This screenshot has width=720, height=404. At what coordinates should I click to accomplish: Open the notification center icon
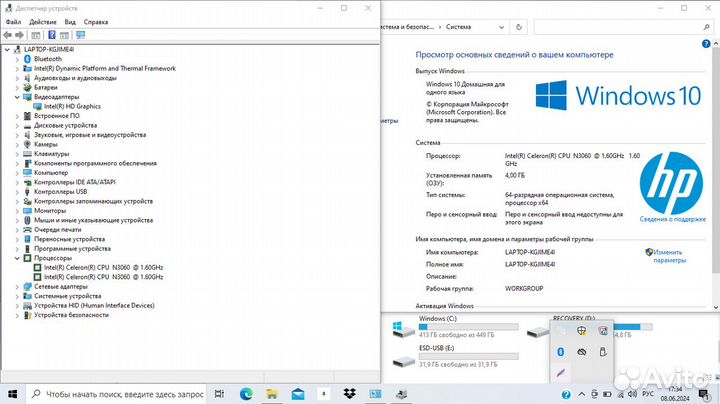[x=704, y=394]
